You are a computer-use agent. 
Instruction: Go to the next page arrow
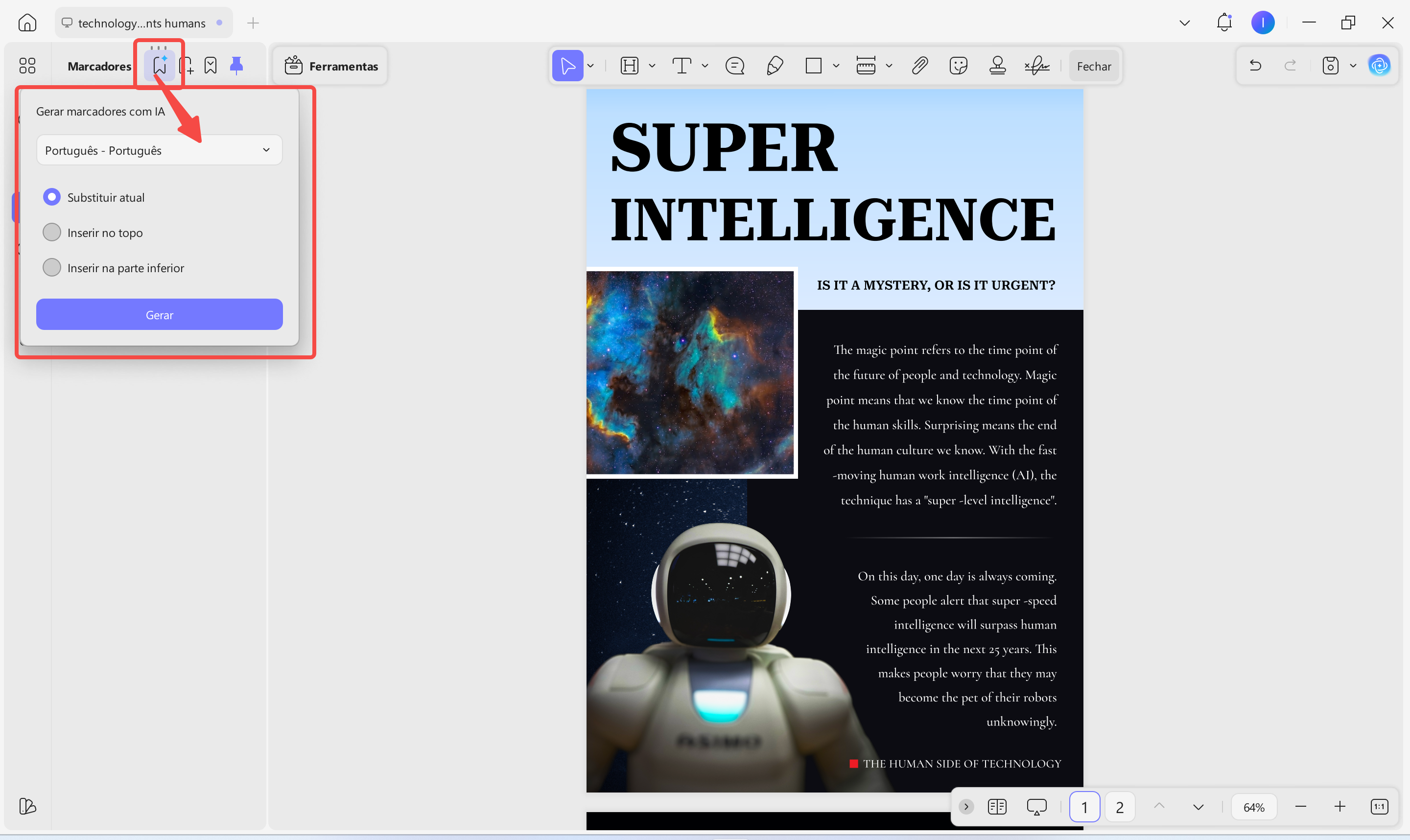coord(1198,807)
